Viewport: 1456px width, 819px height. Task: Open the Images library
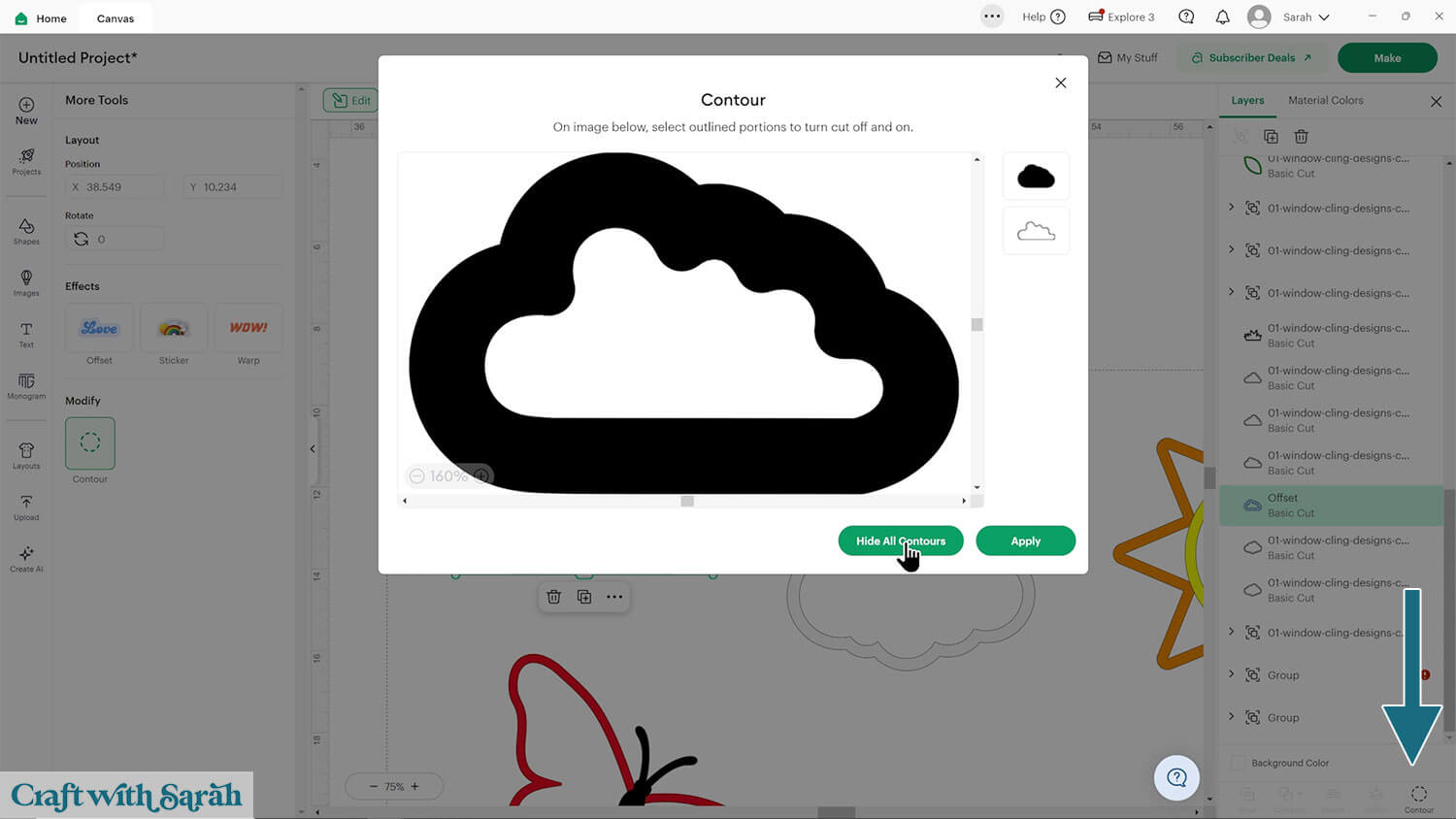tap(26, 283)
